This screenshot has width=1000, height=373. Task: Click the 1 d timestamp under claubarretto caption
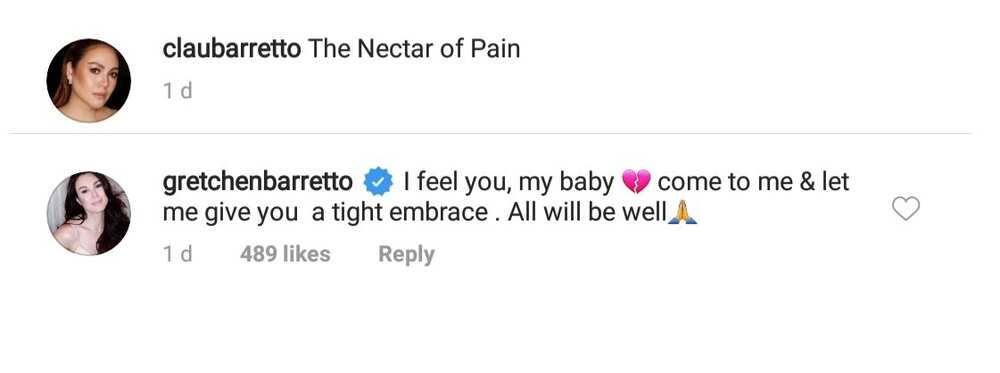[x=177, y=91]
